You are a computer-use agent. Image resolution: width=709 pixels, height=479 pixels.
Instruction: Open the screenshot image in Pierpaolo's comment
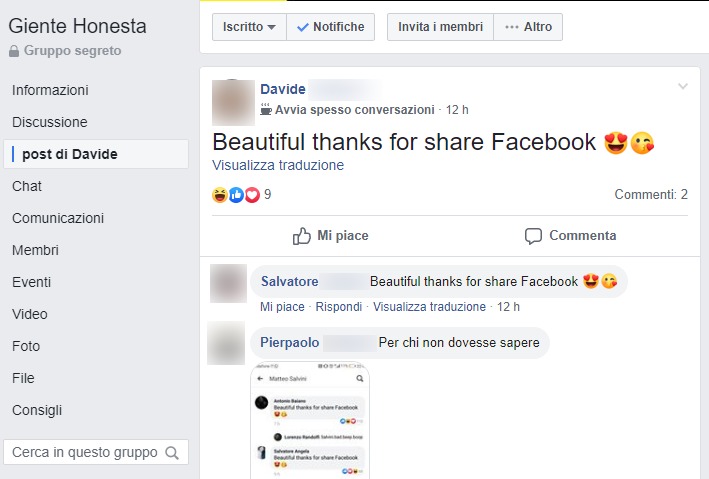(x=310, y=420)
